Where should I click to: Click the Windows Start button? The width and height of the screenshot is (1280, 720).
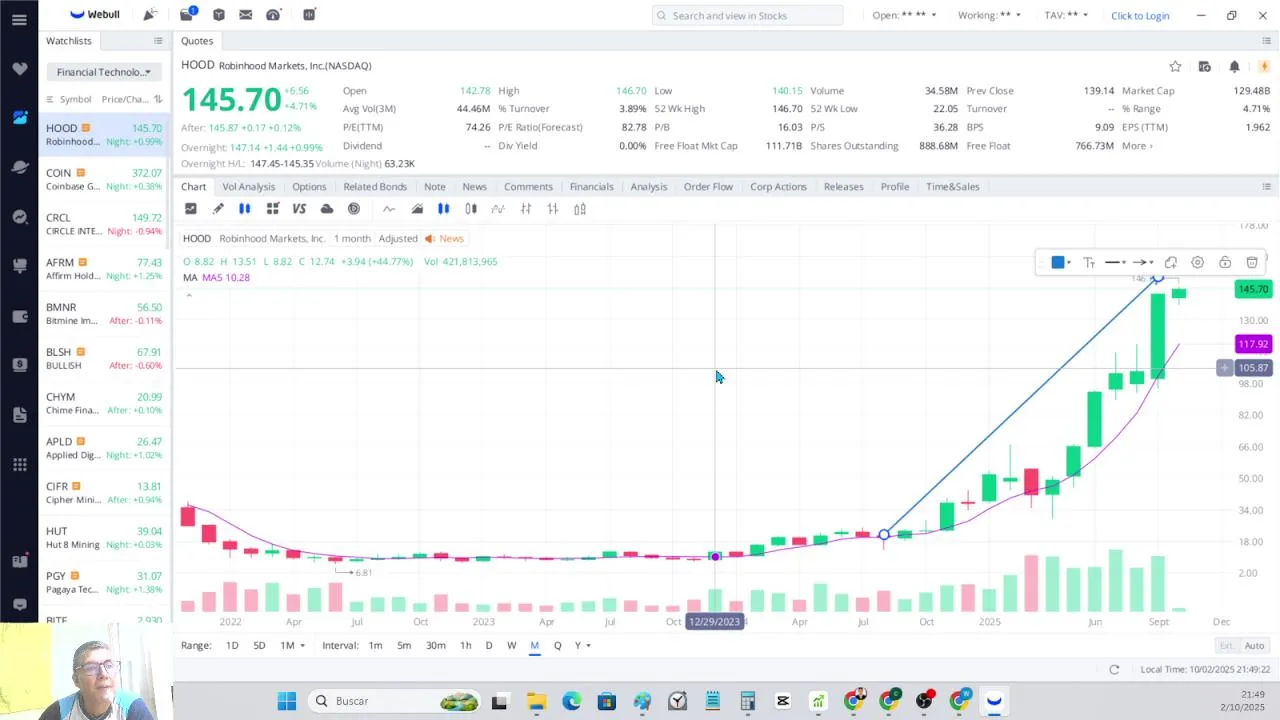pos(287,701)
